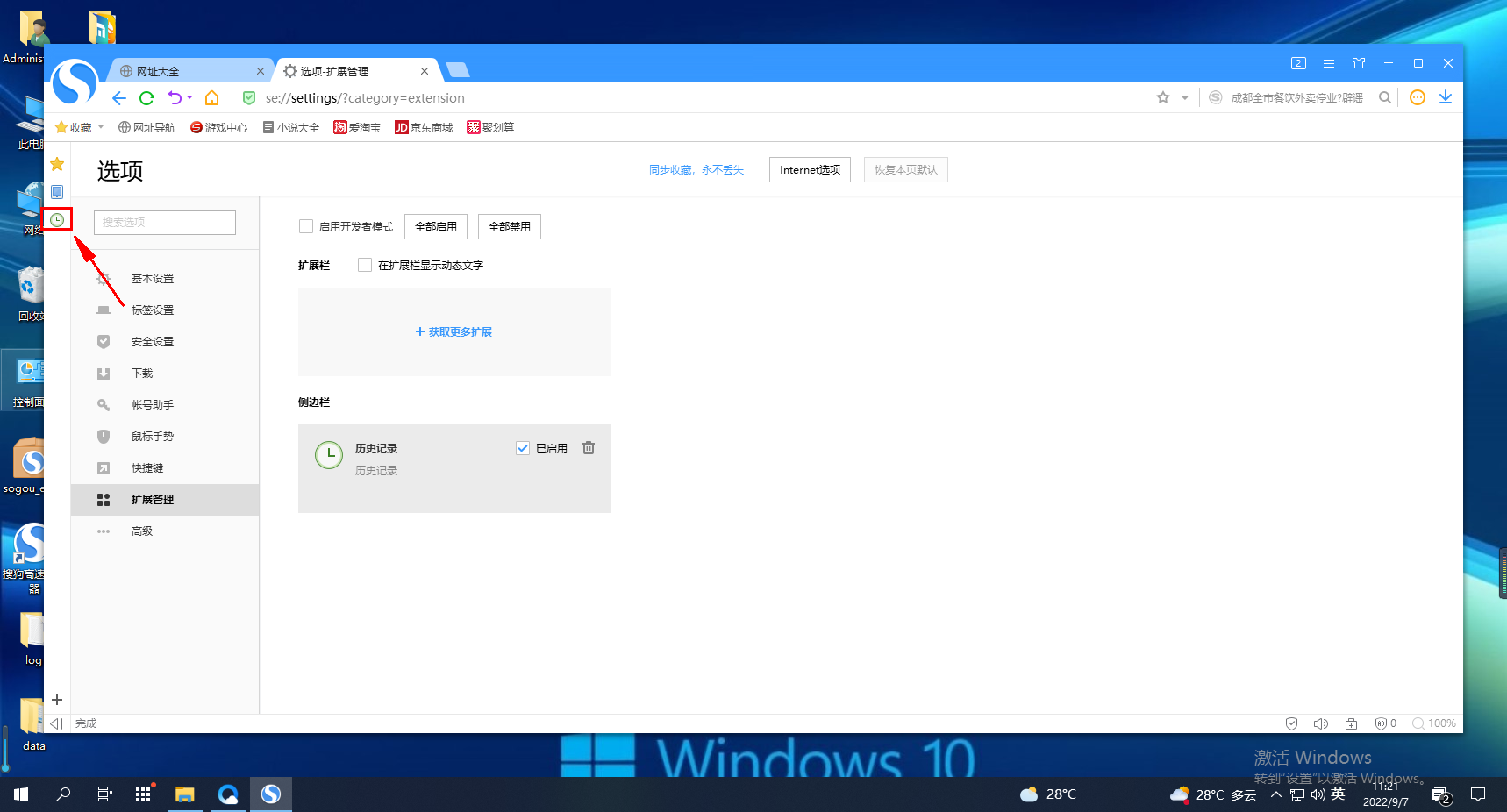Open File Explorer from the taskbar
Screen dimensions: 1507x812
[x=184, y=794]
